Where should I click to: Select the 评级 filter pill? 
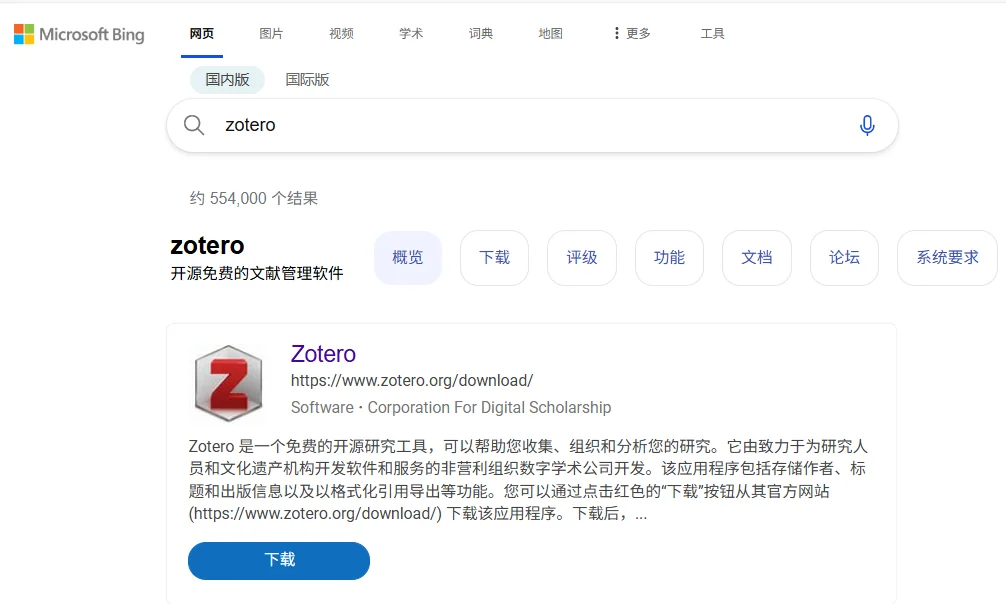point(581,257)
